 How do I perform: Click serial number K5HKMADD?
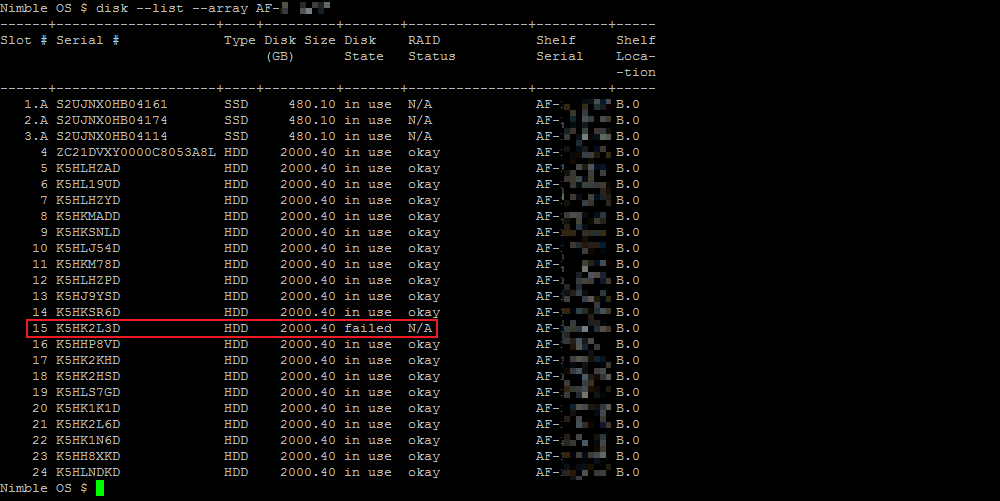pyautogui.click(x=88, y=216)
